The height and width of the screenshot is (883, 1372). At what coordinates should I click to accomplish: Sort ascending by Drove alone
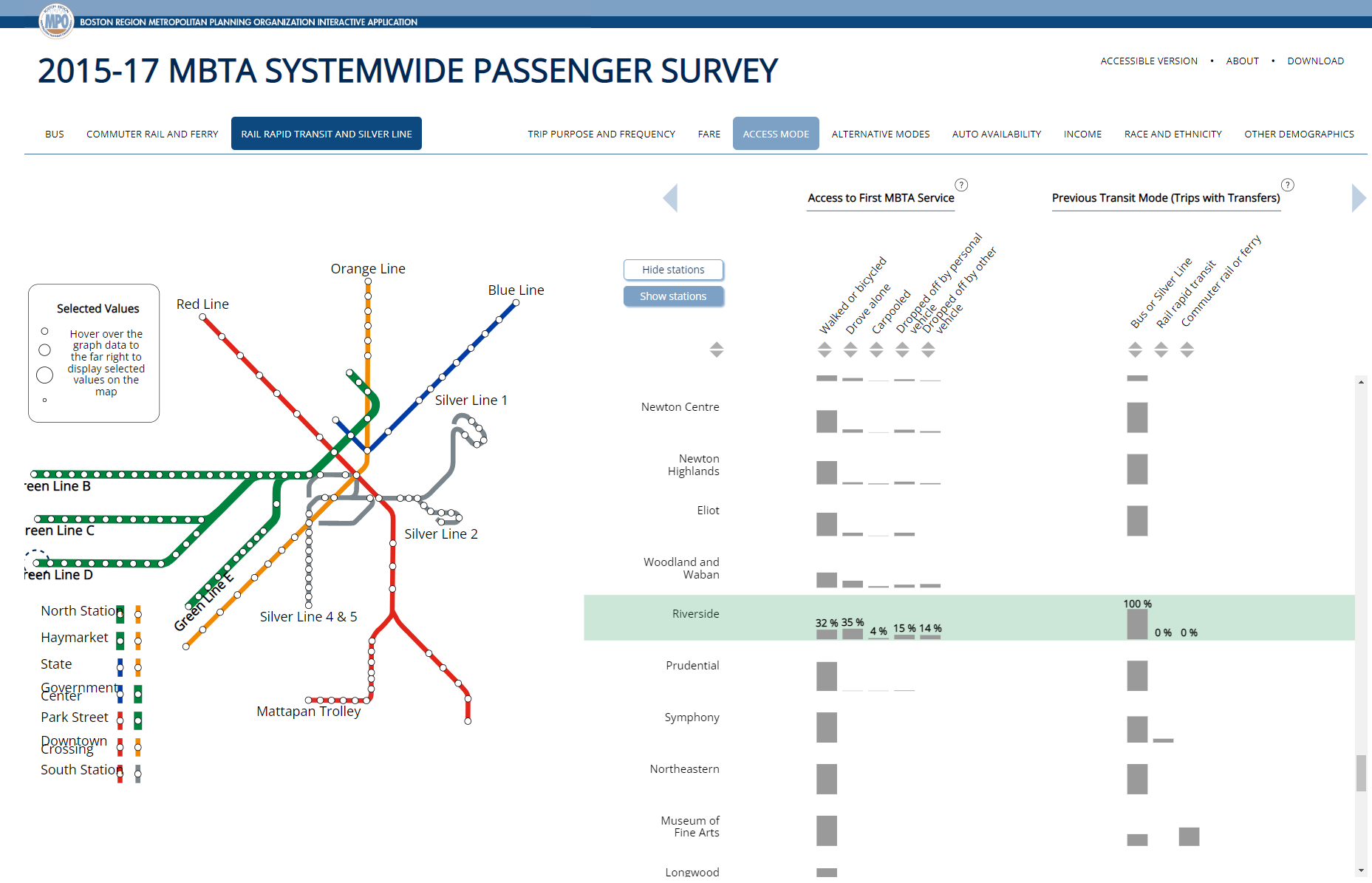pos(851,345)
